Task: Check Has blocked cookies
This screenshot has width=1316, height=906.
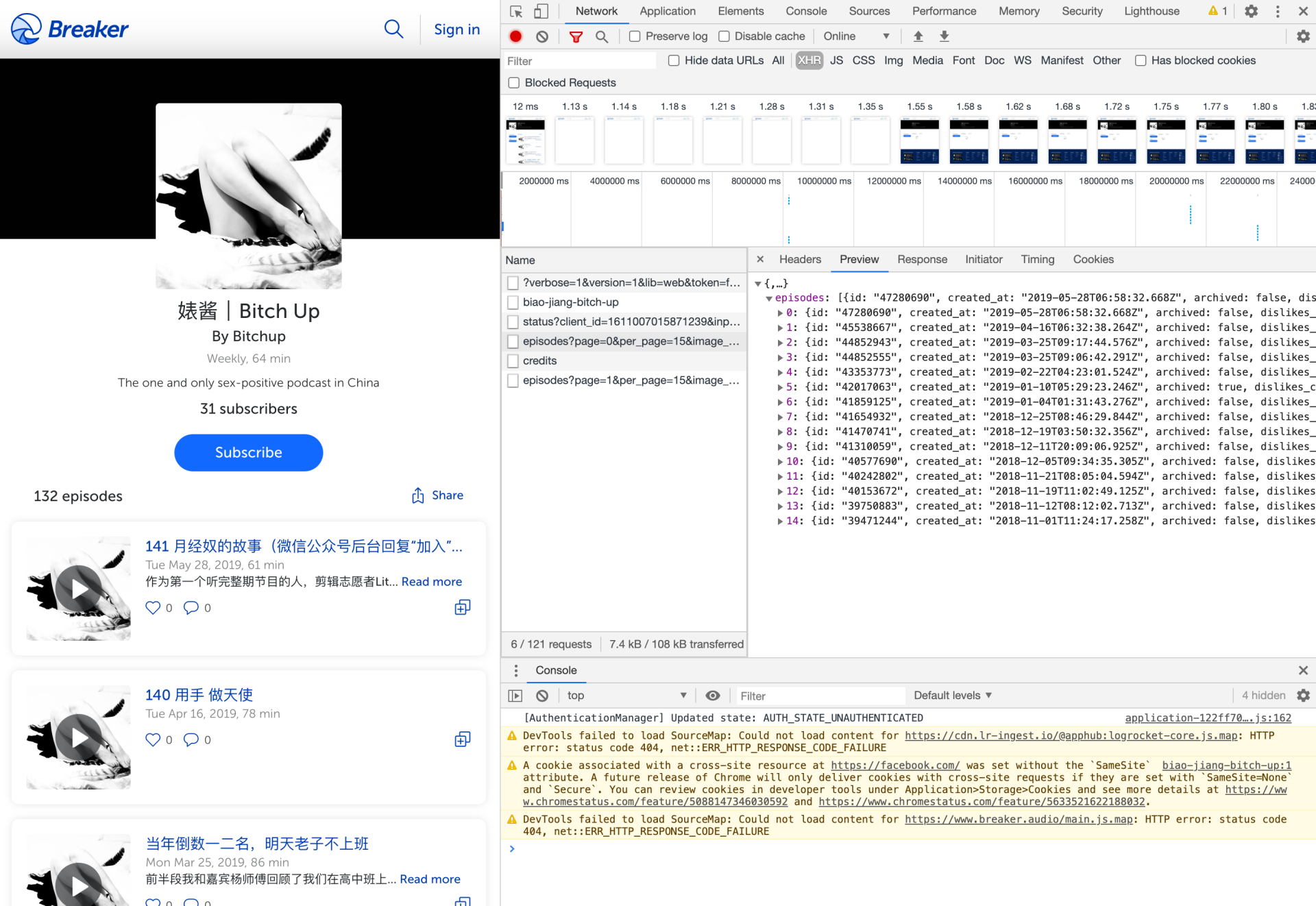Action: [x=1141, y=60]
